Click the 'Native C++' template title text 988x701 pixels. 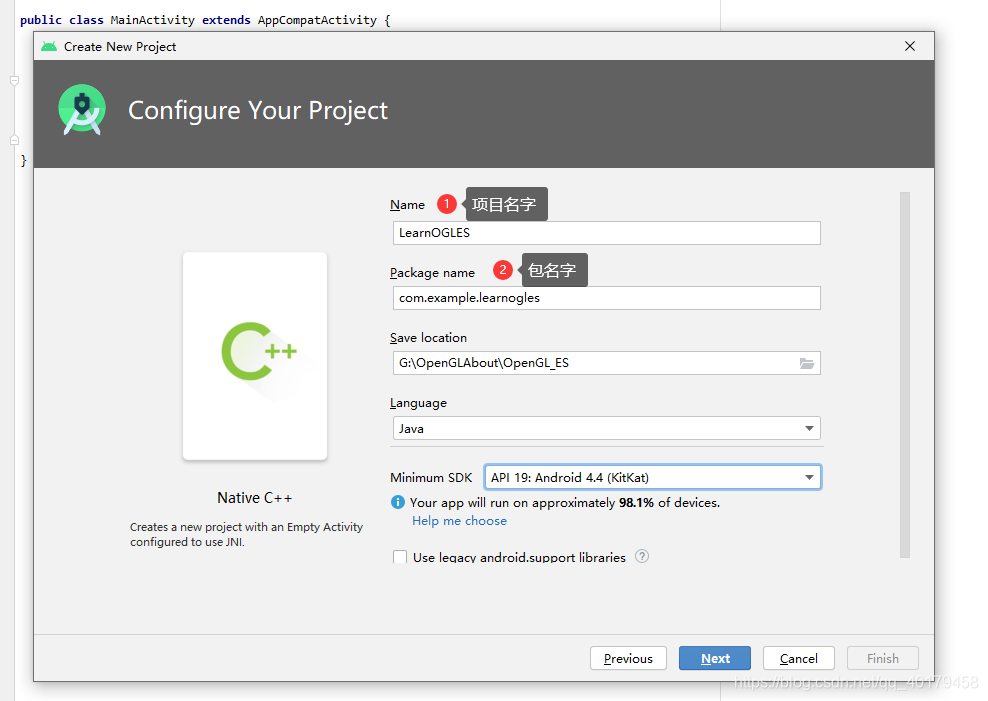click(x=255, y=498)
